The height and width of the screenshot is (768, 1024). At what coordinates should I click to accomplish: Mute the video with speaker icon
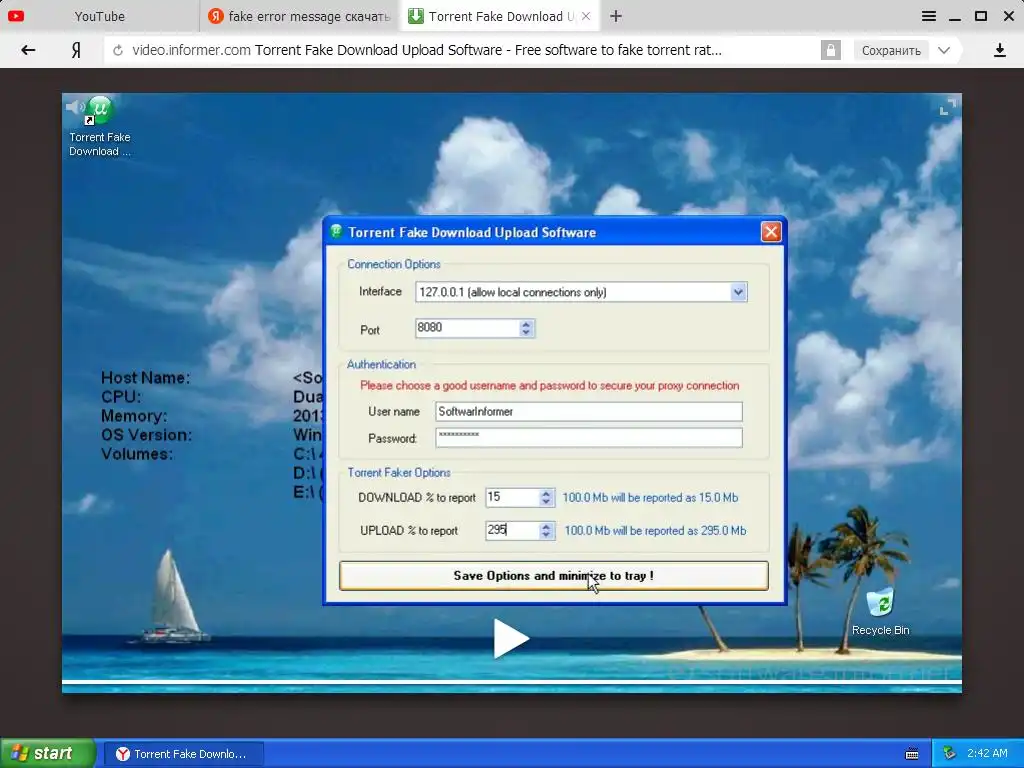point(75,106)
